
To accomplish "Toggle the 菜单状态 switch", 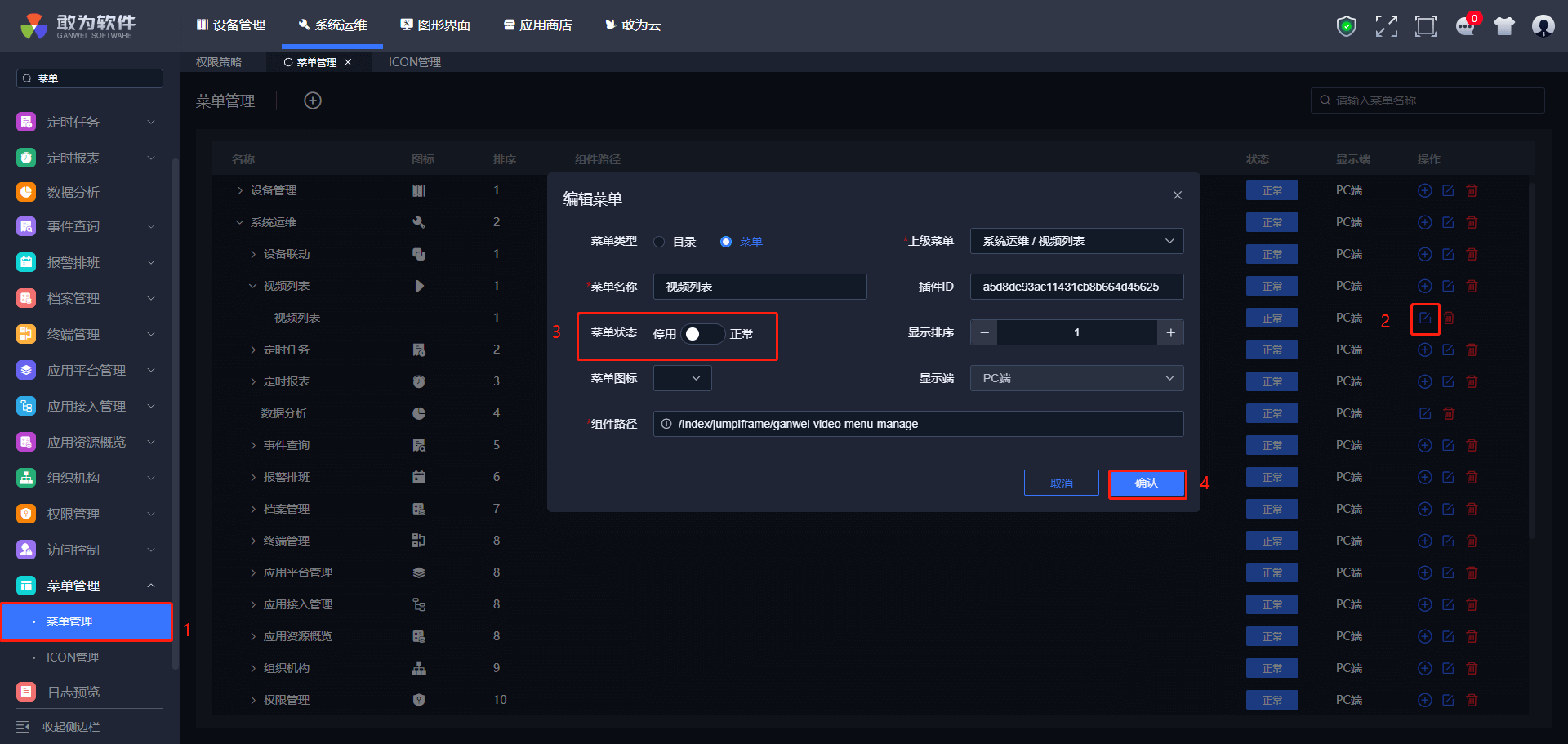I will [x=702, y=334].
